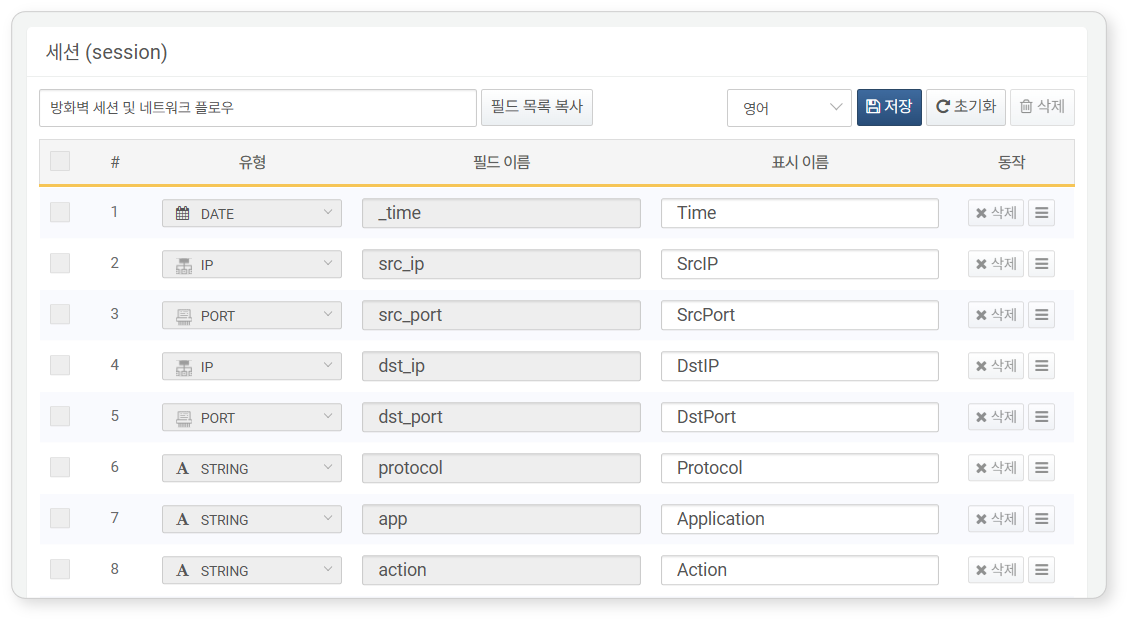Image resolution: width=1129 pixels, height=621 pixels.
Task: Click the drag handle icon for _time row
Action: [x=1041, y=213]
